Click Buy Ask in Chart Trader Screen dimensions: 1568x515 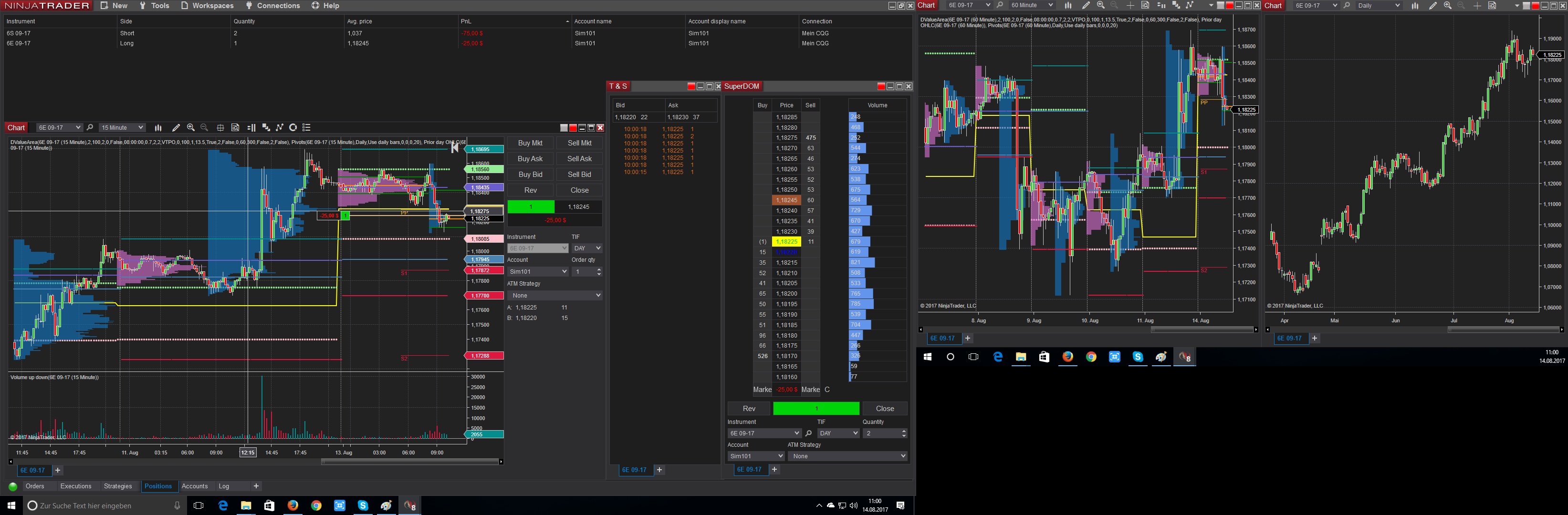(530, 159)
